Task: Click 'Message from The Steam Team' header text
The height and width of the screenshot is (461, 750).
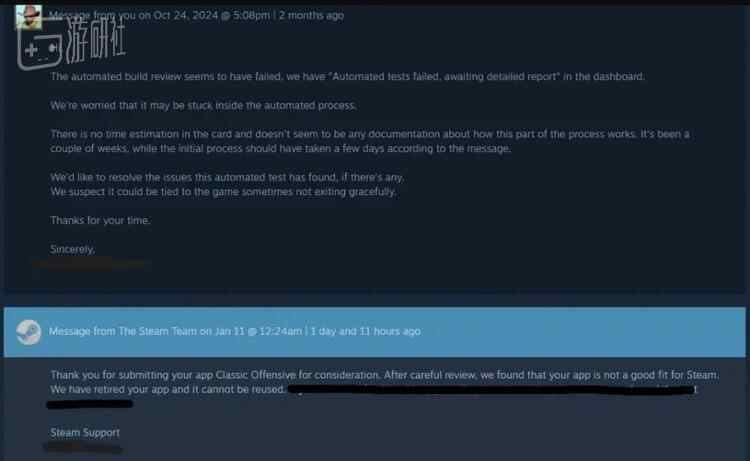Action: click(175, 331)
